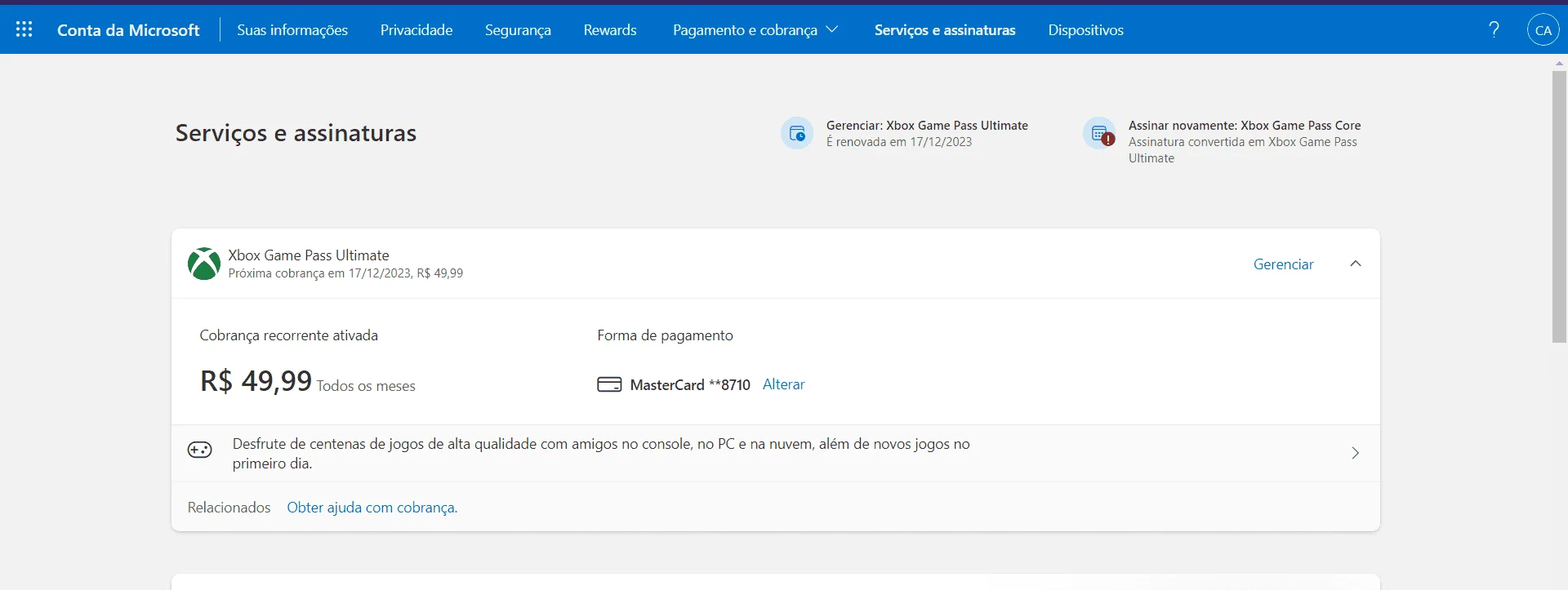
Task: Click the help question mark icon
Action: click(1494, 29)
